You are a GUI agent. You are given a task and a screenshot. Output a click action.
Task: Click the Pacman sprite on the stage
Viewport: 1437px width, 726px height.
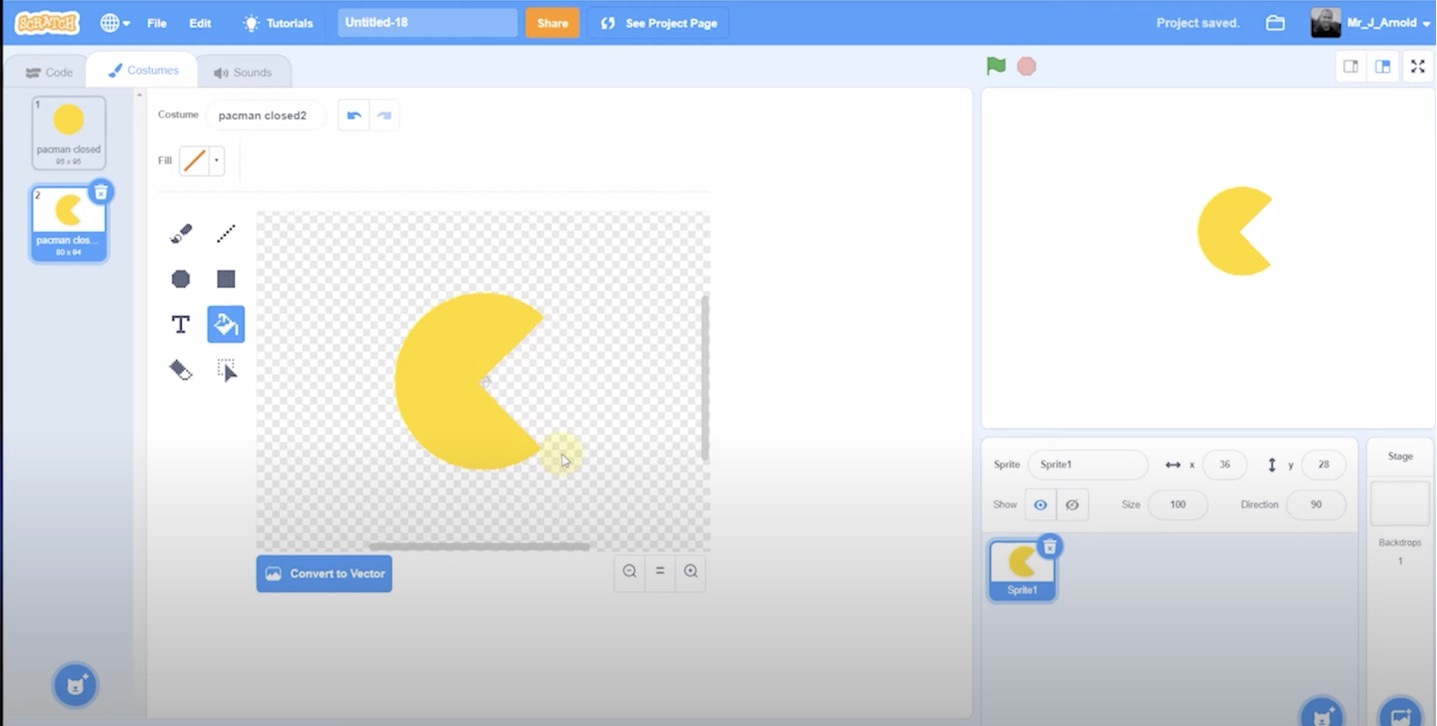tap(1233, 231)
